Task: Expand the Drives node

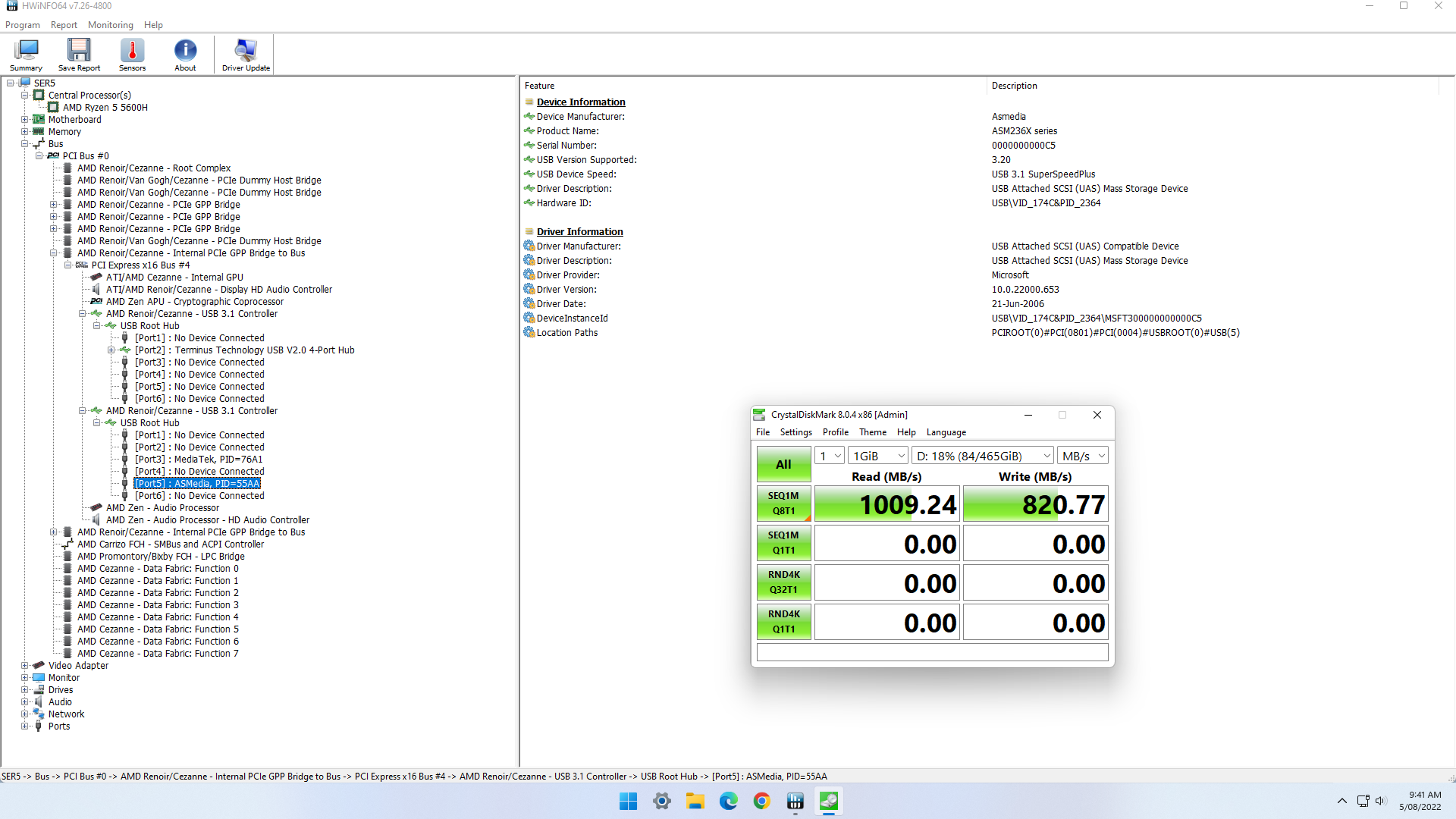Action: pos(24,690)
